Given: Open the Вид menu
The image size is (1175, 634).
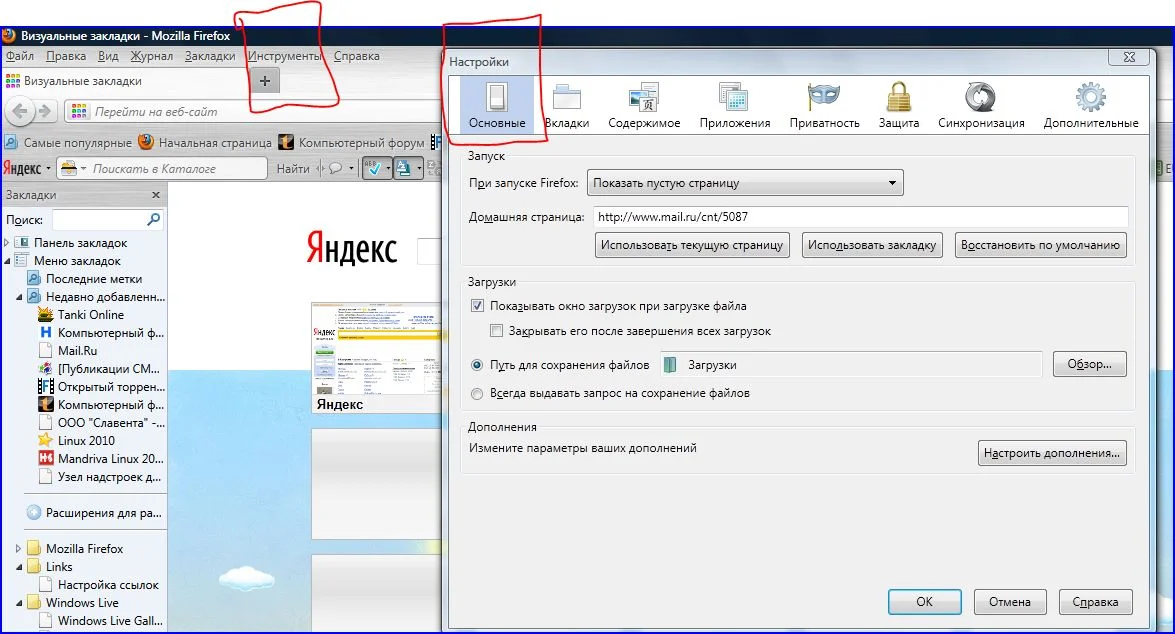Looking at the screenshot, I should (x=108, y=56).
